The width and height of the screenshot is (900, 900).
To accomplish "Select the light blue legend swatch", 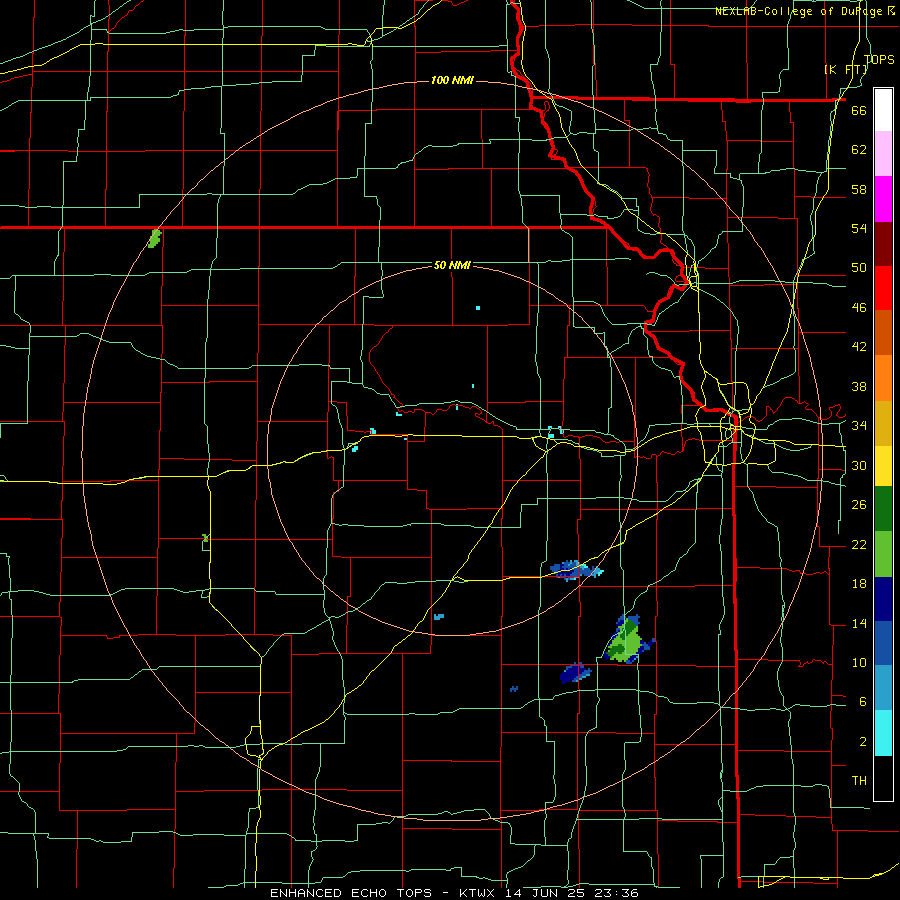I will pyautogui.click(x=883, y=688).
